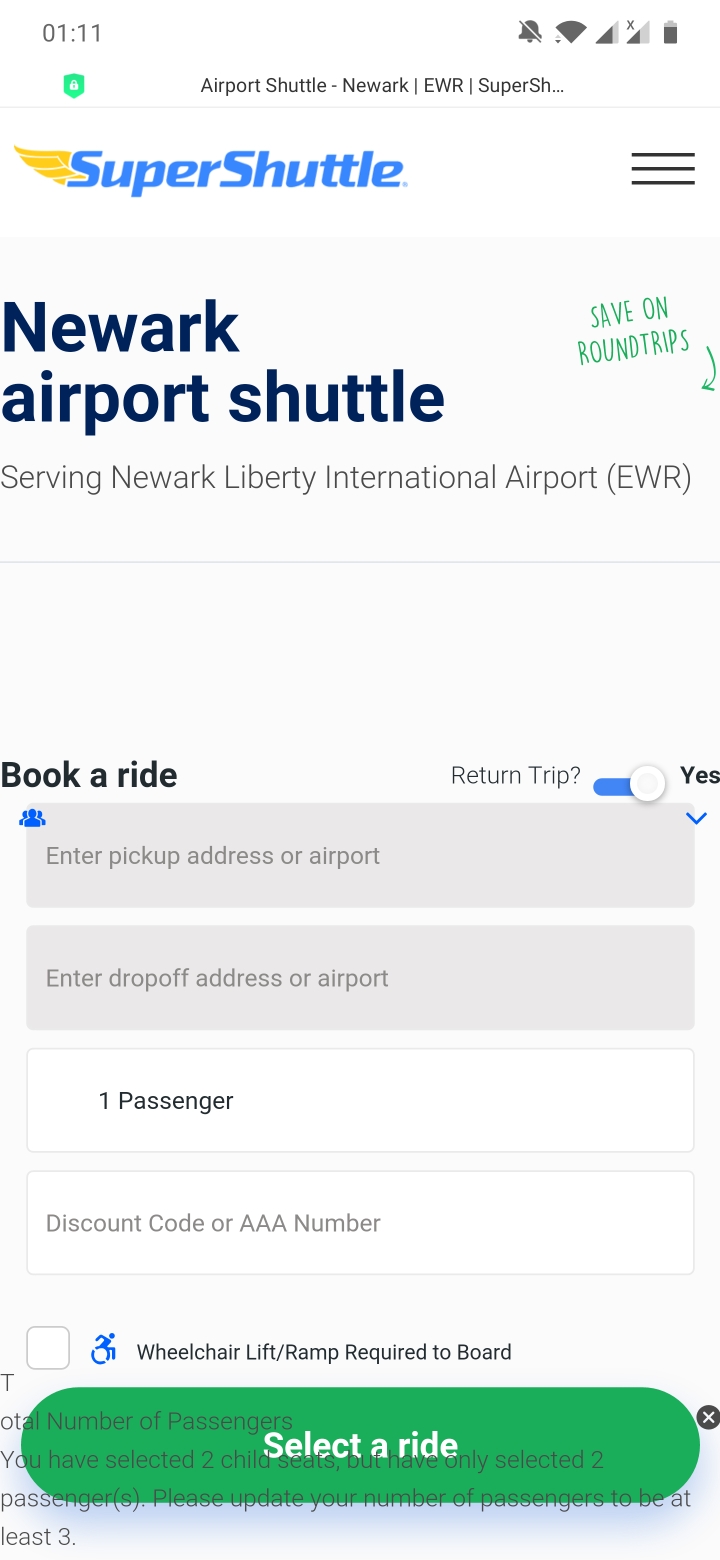720x1560 pixels.
Task: Toggle the Return Trip switch
Action: click(x=630, y=785)
